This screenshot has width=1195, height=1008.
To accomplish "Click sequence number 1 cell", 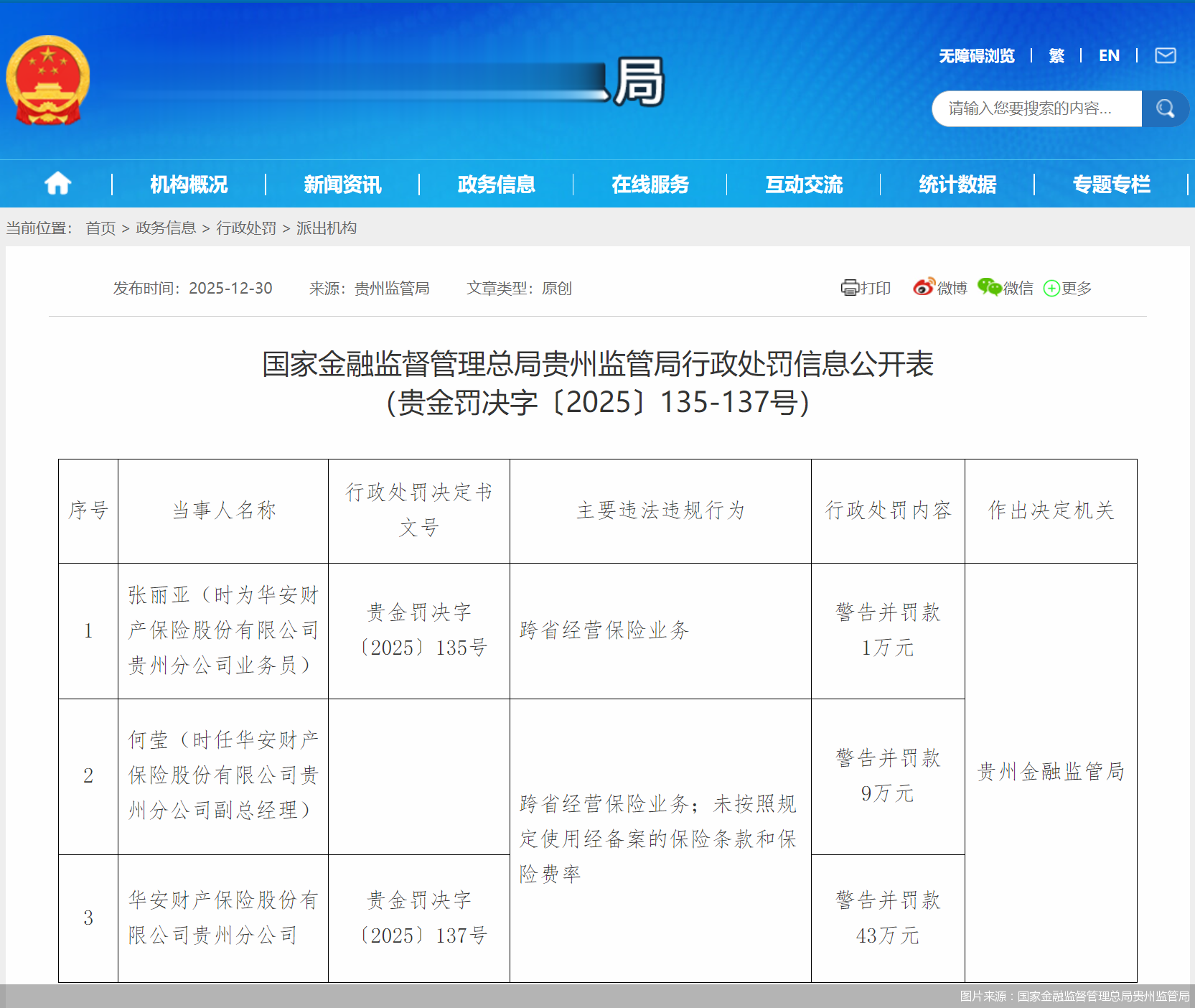I will click(88, 630).
